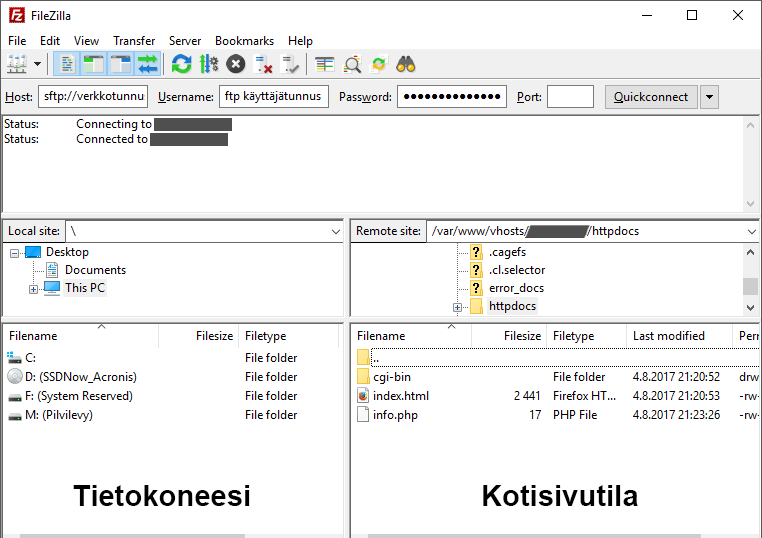The image size is (762, 538).
Task: Open Quickconnect history dropdown arrow
Action: (710, 97)
